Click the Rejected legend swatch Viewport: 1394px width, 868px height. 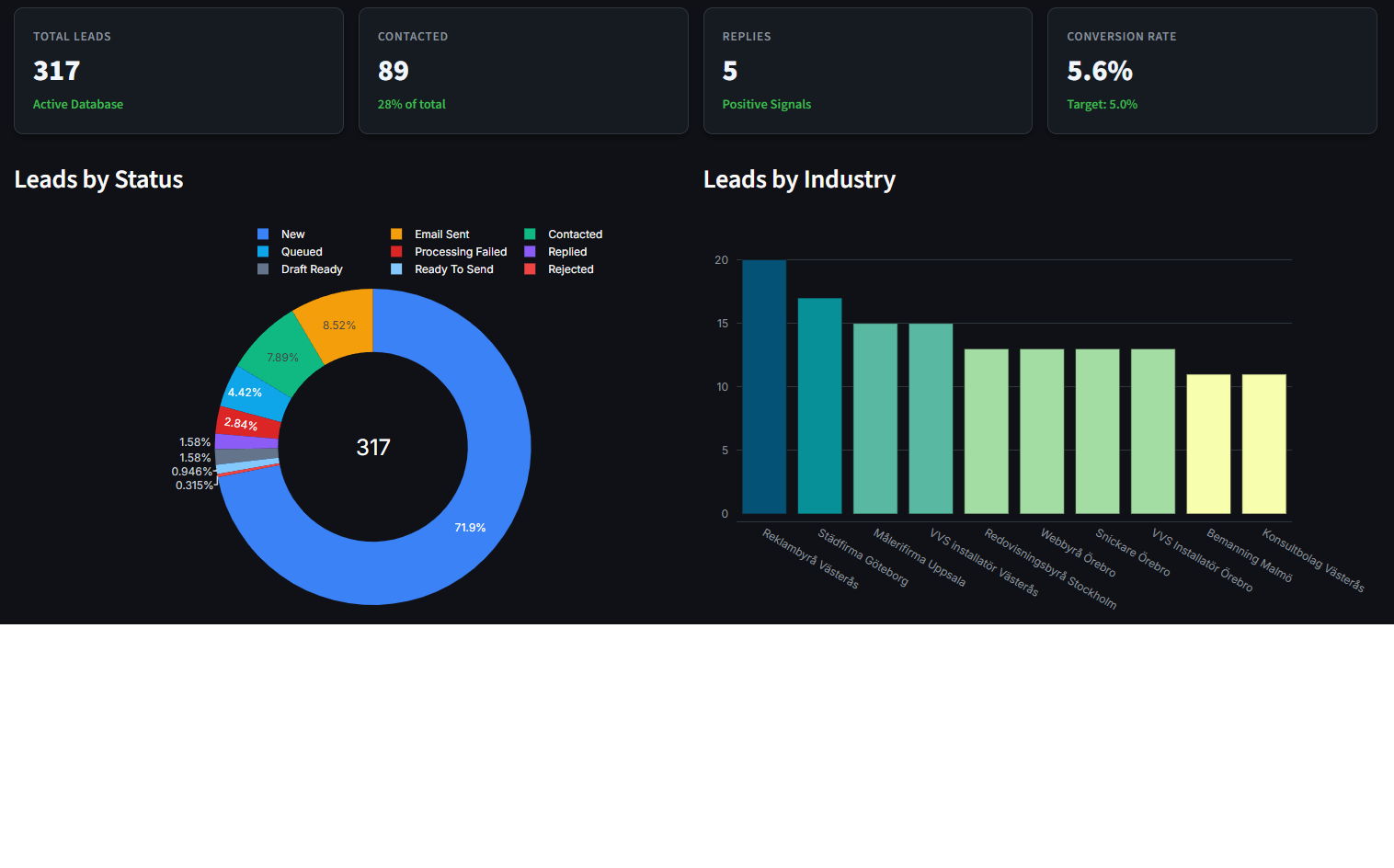[x=531, y=268]
